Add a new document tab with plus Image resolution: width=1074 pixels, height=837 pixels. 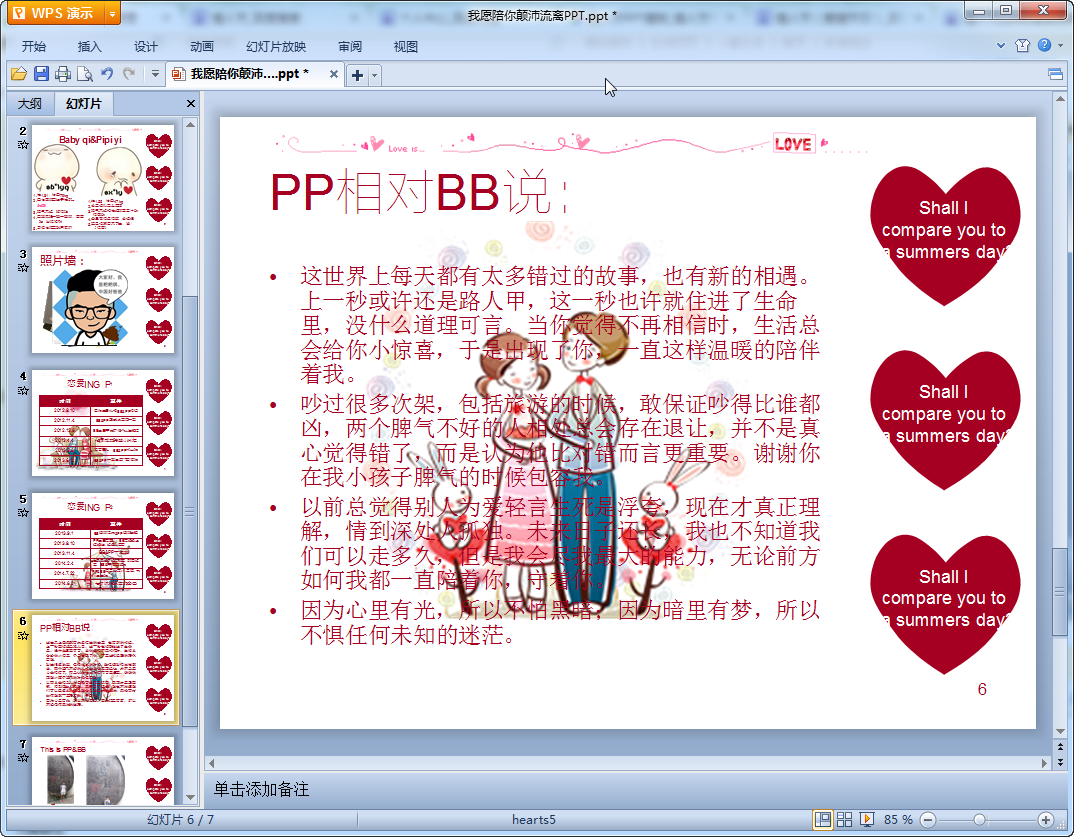[x=357, y=75]
